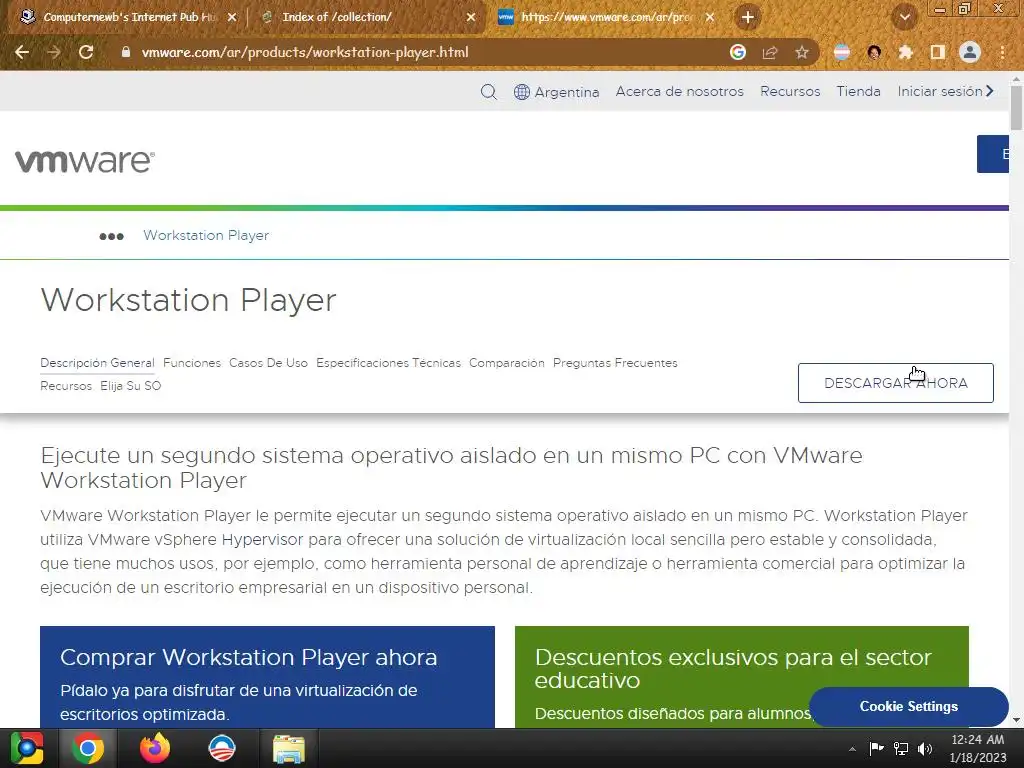Go back to the previous page

tap(22, 52)
